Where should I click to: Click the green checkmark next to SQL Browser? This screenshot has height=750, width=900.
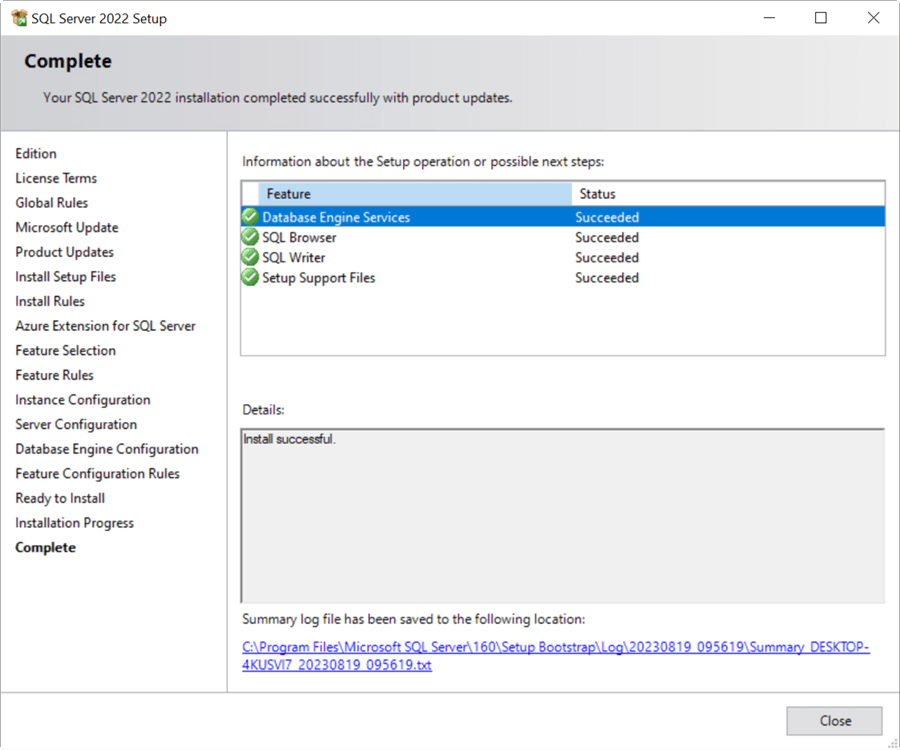(x=250, y=237)
